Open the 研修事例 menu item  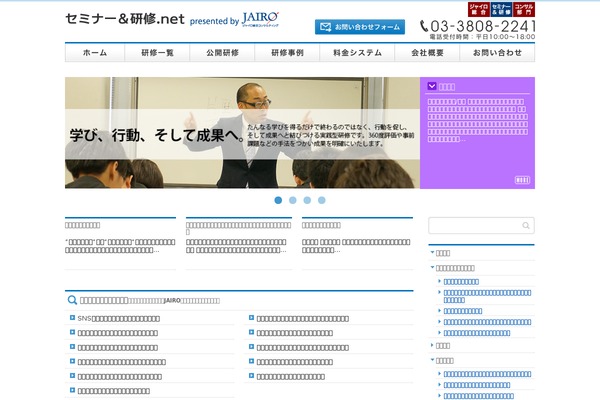coord(287,53)
